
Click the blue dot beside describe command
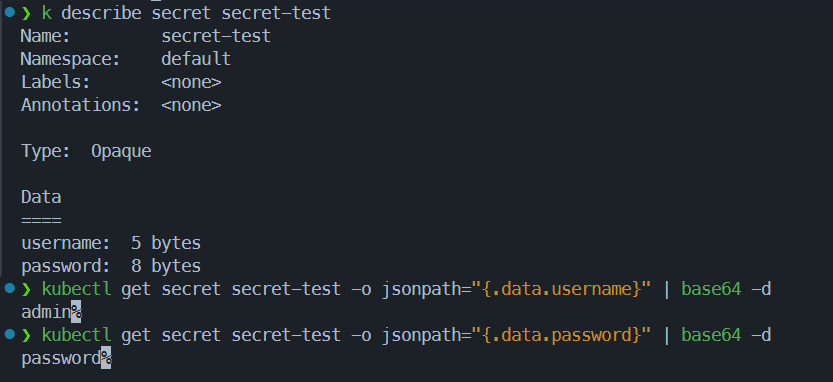tap(9, 12)
